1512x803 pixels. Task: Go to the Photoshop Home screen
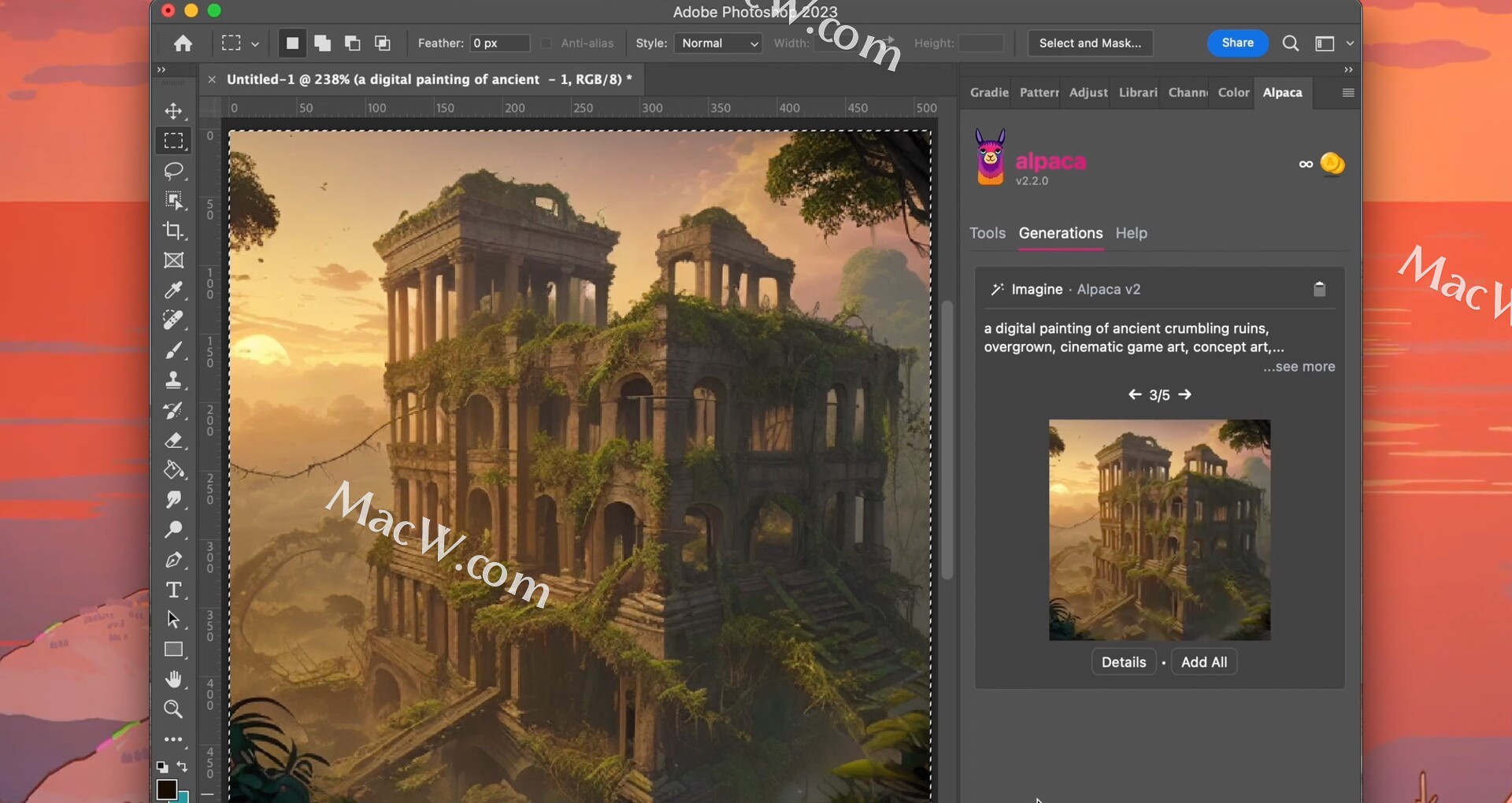(183, 43)
